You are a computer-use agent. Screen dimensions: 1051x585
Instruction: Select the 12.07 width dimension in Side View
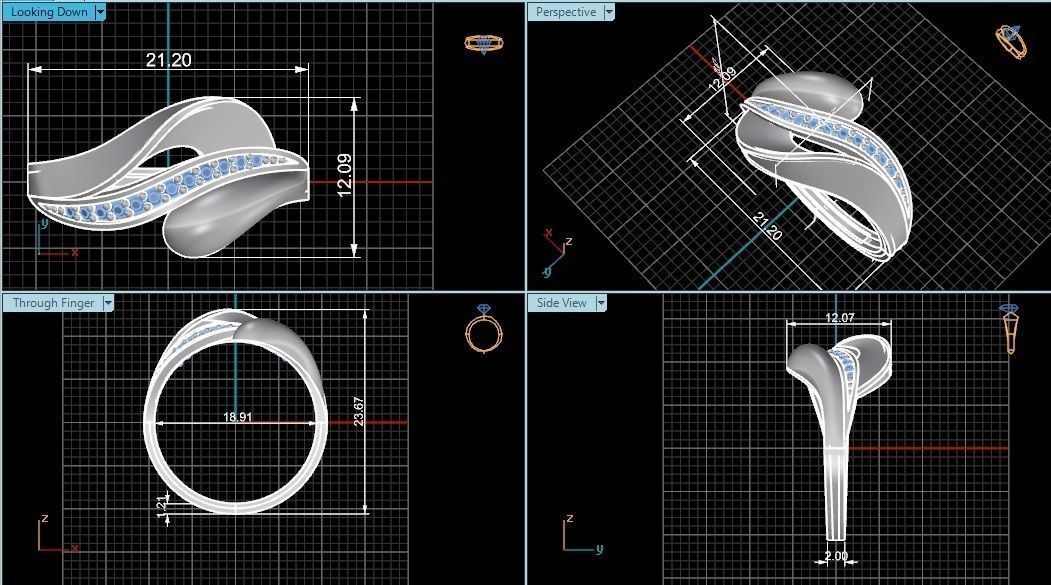pyautogui.click(x=839, y=318)
